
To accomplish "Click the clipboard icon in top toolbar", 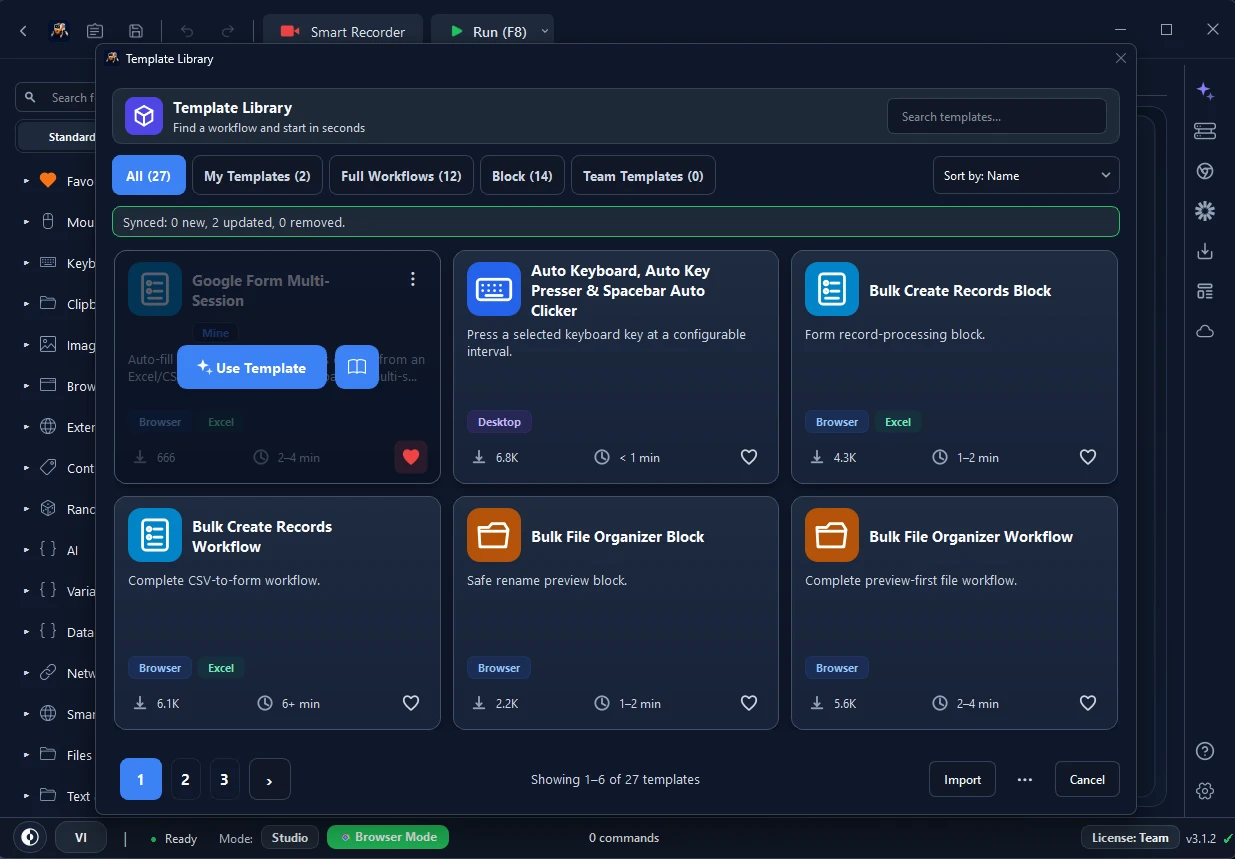I will pos(95,31).
